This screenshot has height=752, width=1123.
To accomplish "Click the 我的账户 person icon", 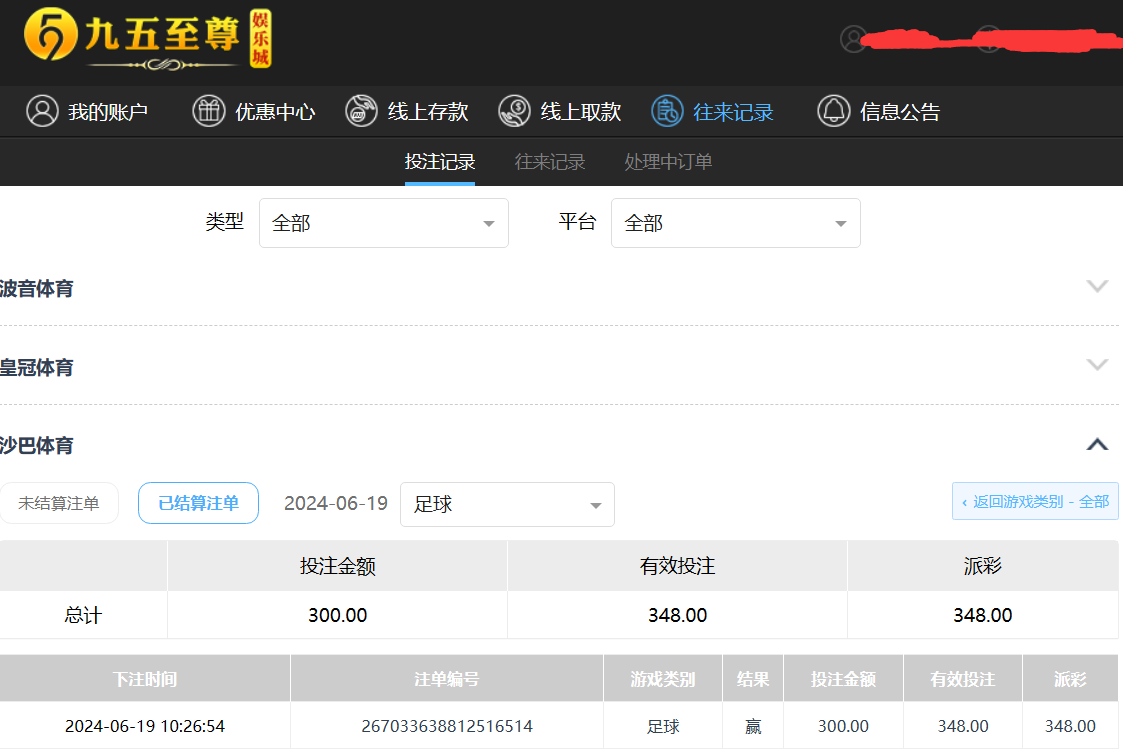I will pos(42,111).
